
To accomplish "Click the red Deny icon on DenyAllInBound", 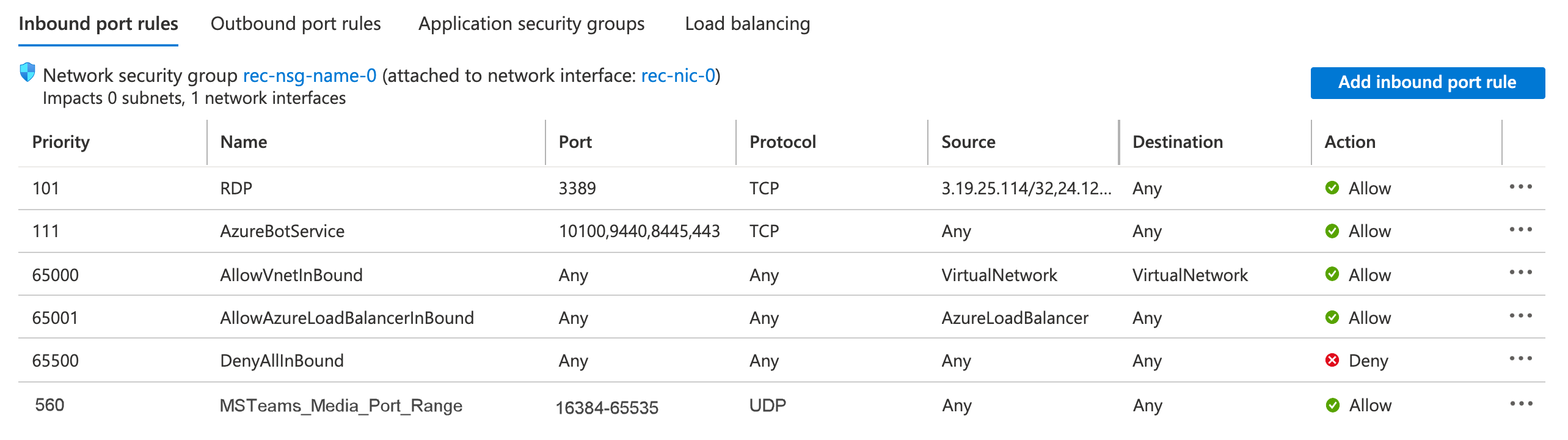I will [1332, 361].
